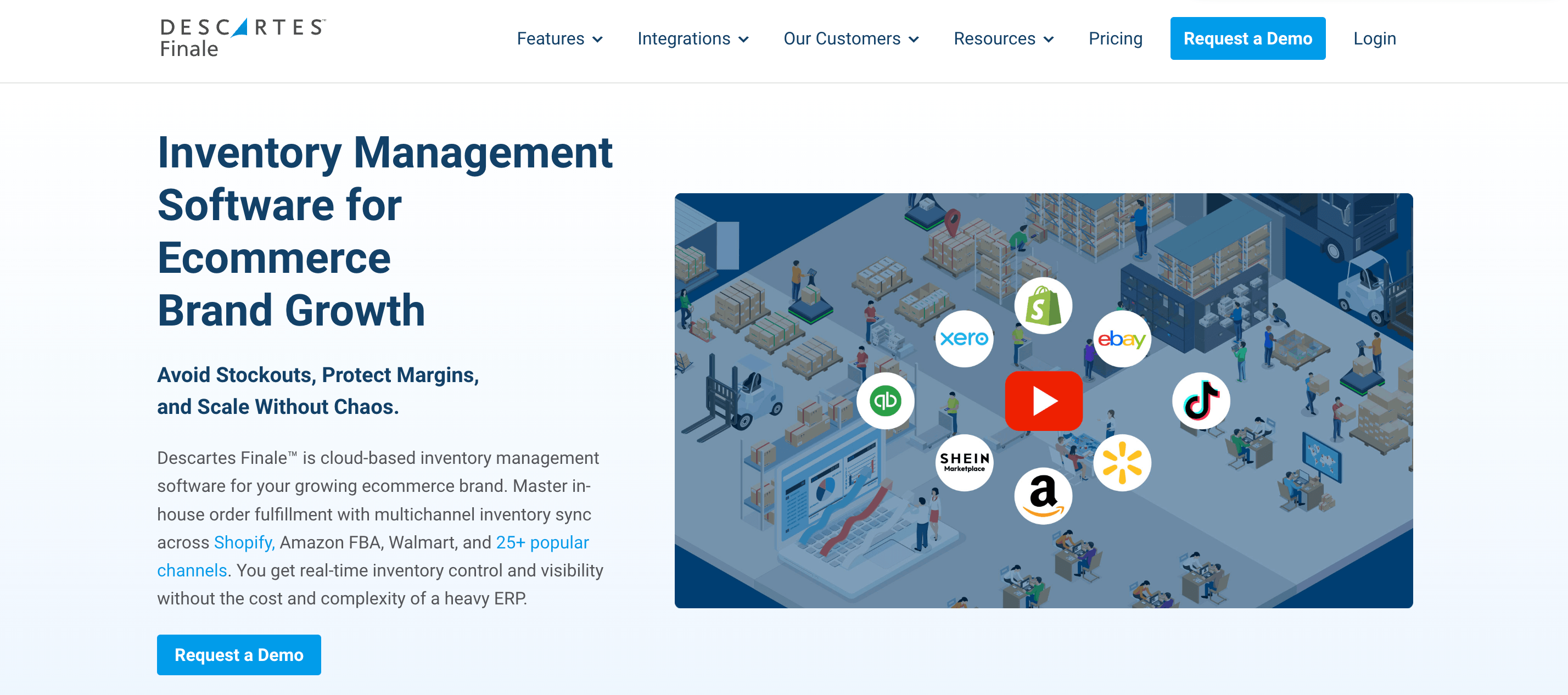Click the Amazon logo circle

coord(1043,496)
